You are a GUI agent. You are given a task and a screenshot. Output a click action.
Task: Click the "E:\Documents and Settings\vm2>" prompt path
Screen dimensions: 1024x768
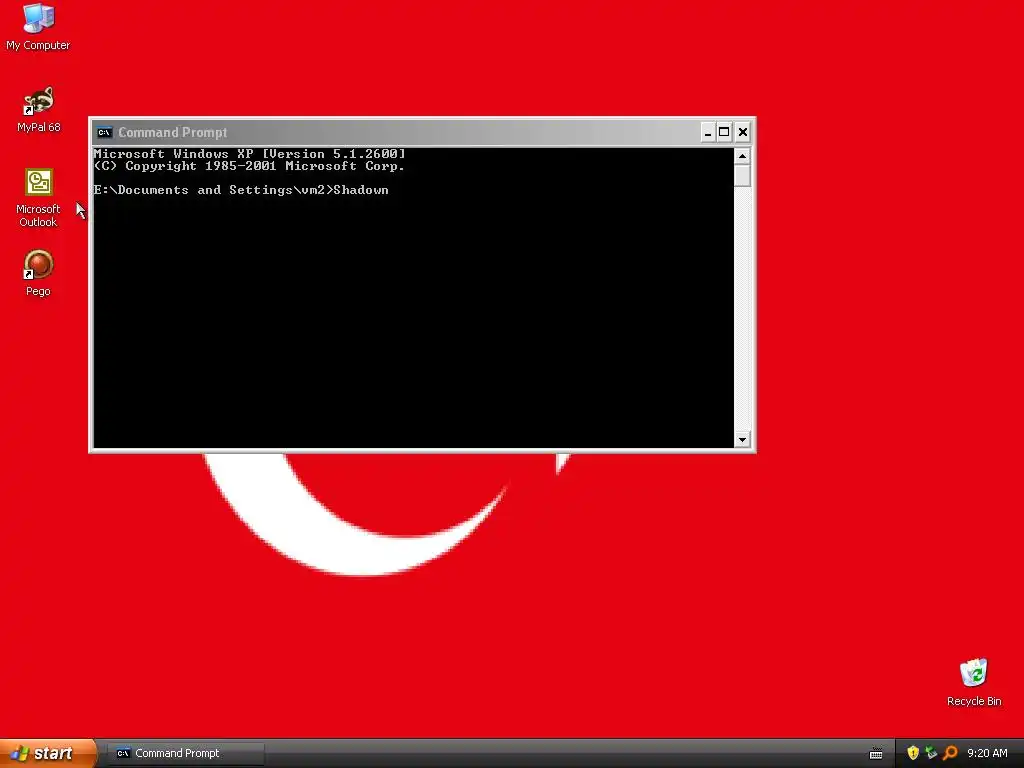(214, 190)
